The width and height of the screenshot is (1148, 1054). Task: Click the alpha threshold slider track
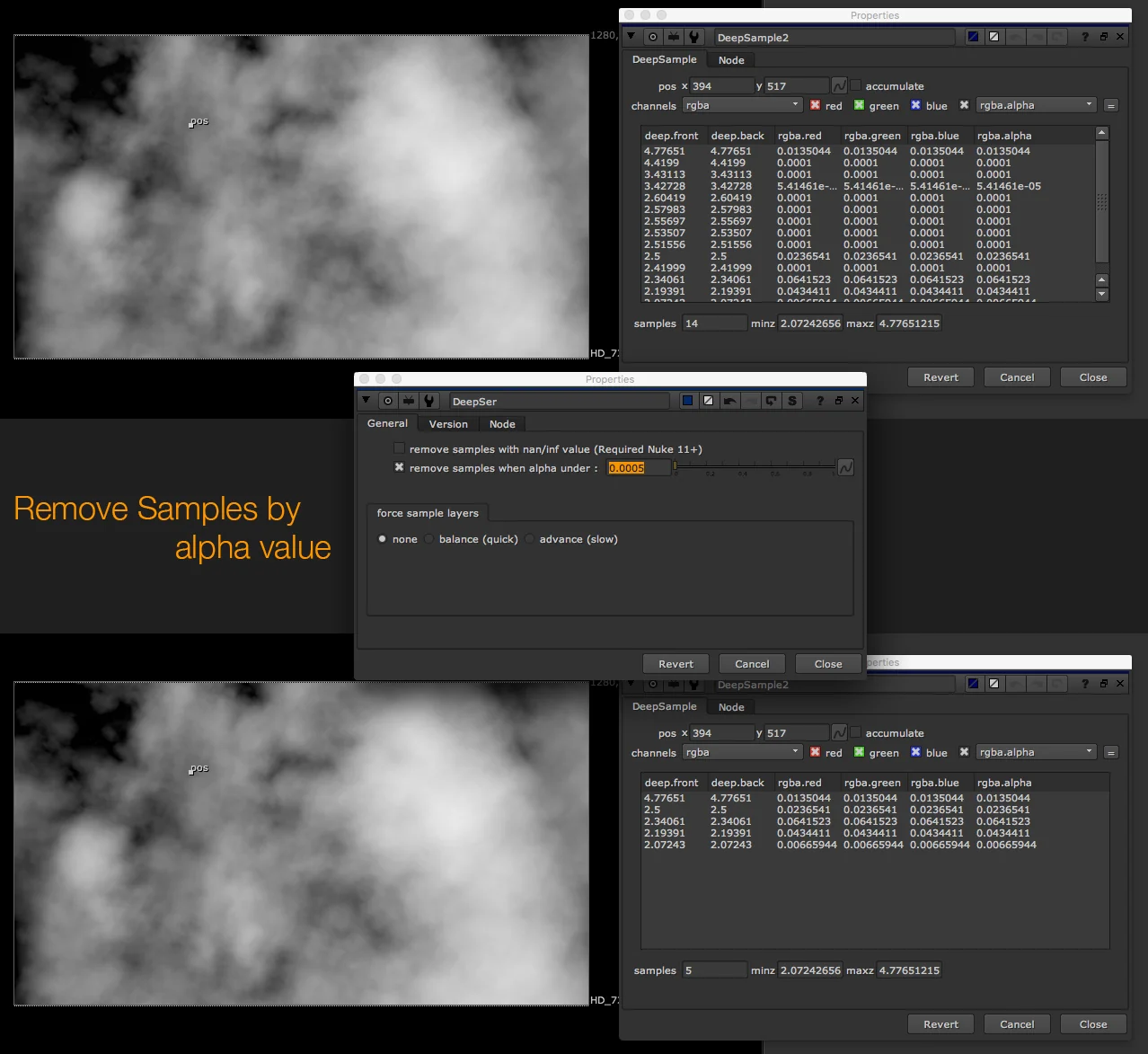755,466
